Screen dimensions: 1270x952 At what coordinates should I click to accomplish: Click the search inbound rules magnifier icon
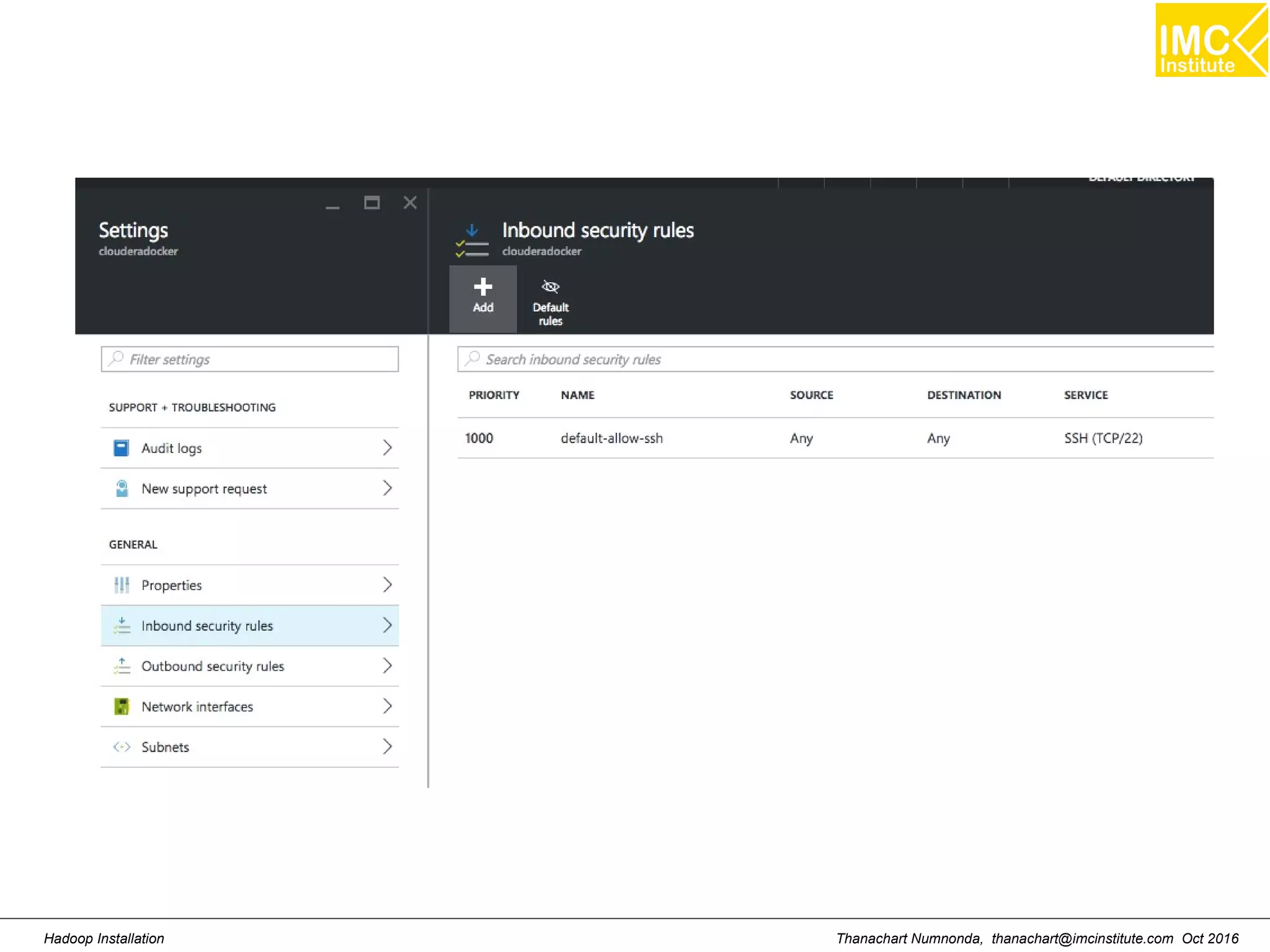pos(473,358)
